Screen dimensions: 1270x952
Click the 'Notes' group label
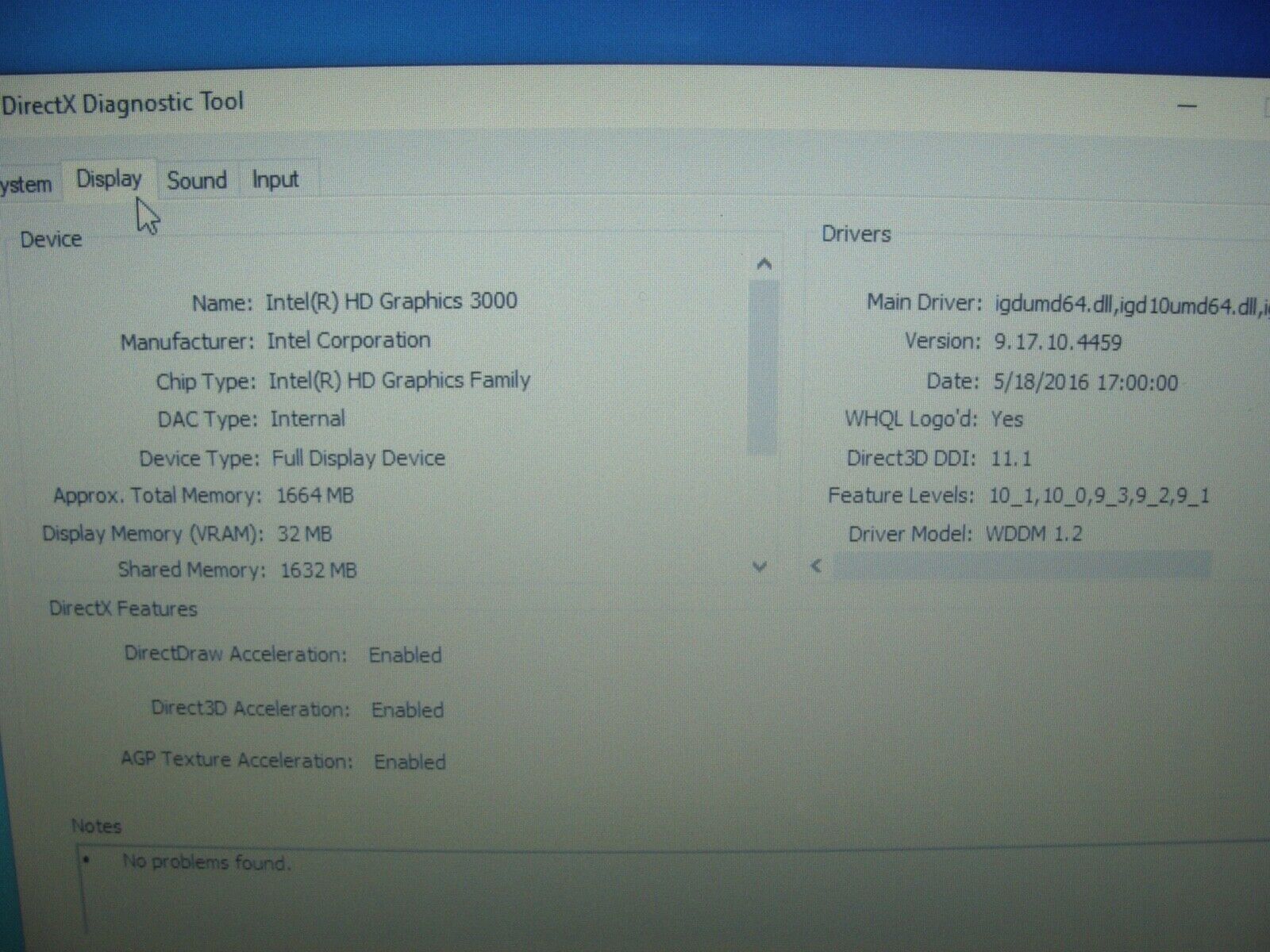pos(96,826)
